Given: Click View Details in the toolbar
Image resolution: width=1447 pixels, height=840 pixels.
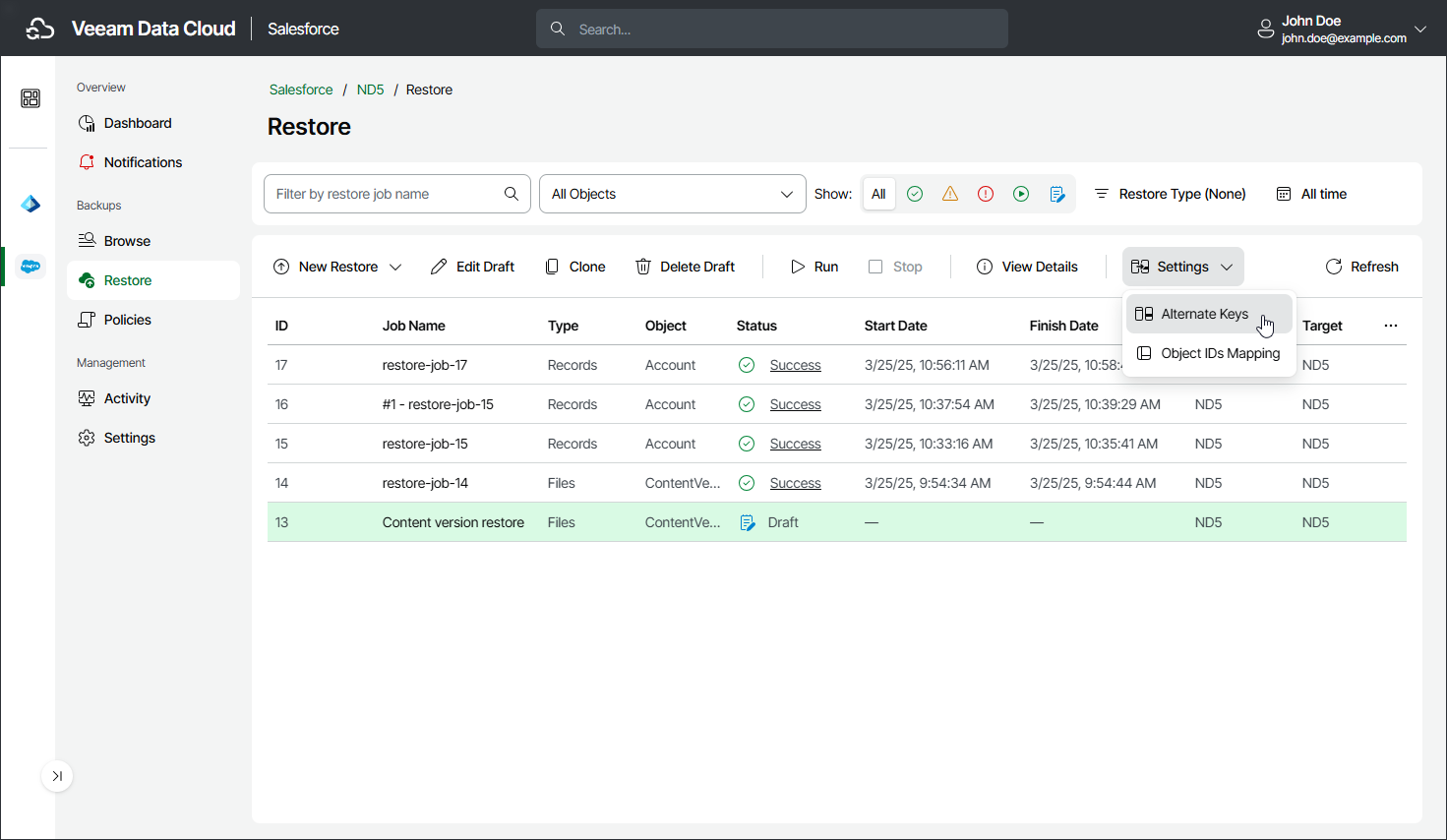Looking at the screenshot, I should click(1027, 267).
